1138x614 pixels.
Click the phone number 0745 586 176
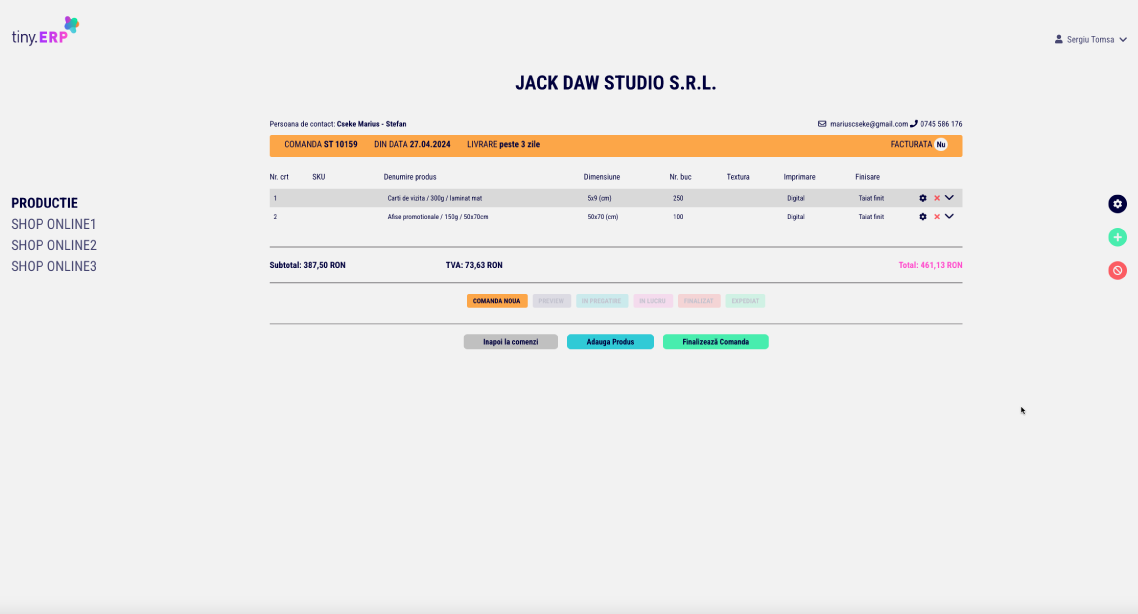coord(941,124)
